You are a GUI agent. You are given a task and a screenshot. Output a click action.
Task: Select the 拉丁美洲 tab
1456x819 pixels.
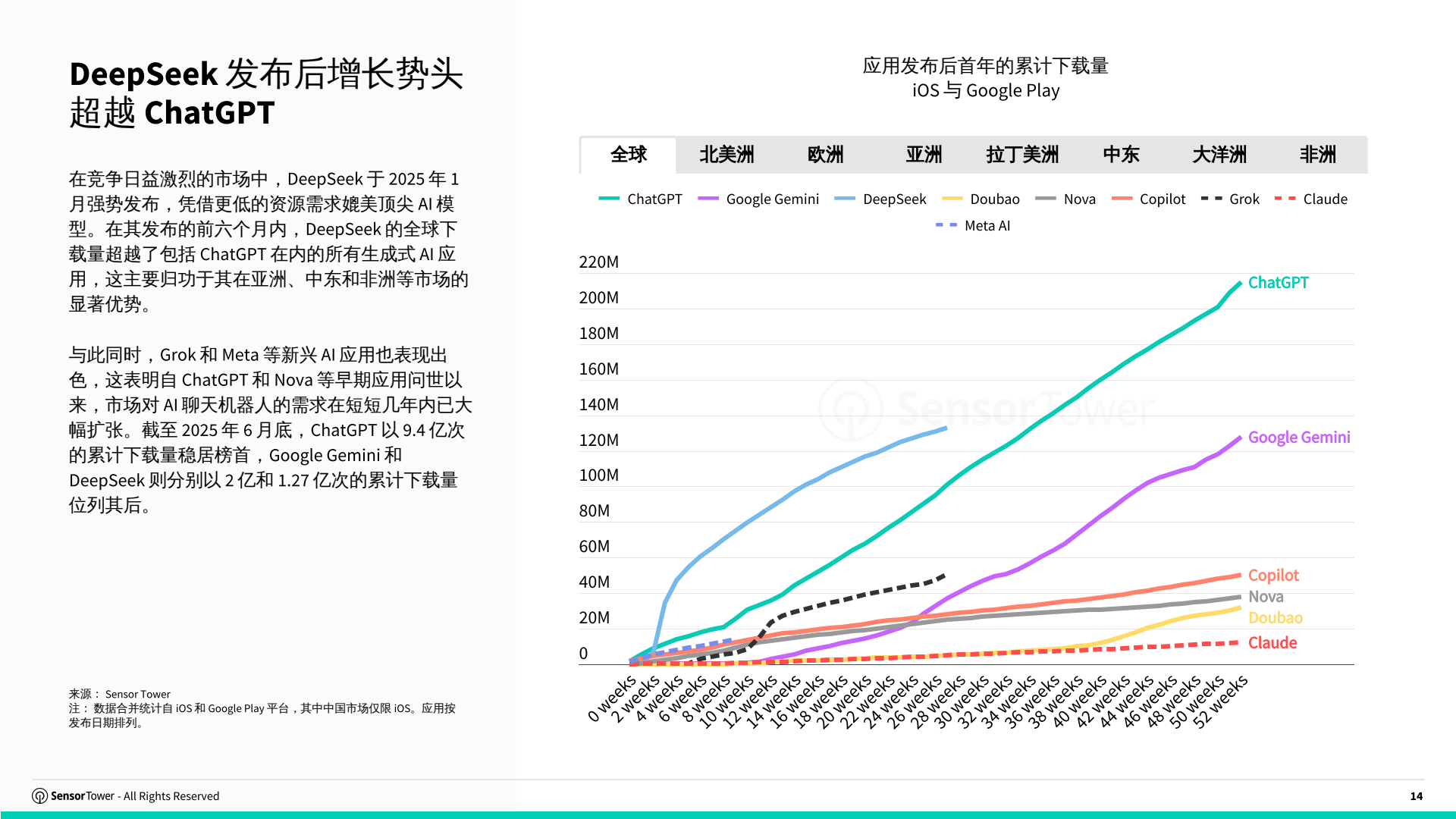(1022, 155)
